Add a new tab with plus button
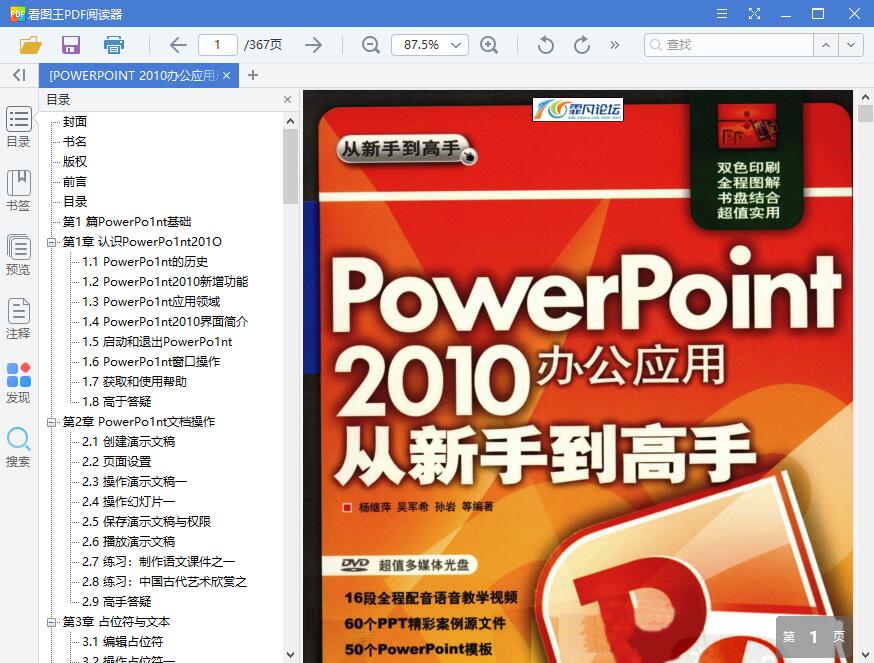874x663 pixels. (x=253, y=75)
